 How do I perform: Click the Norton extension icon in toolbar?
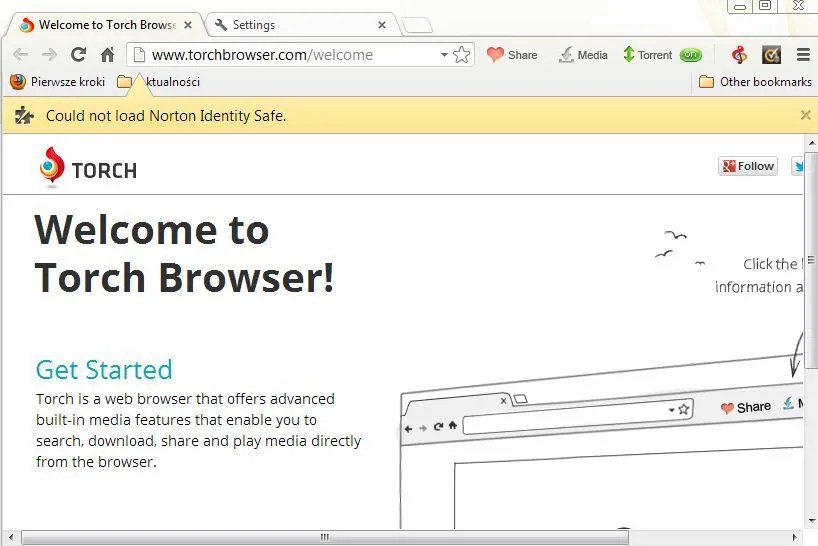(772, 55)
